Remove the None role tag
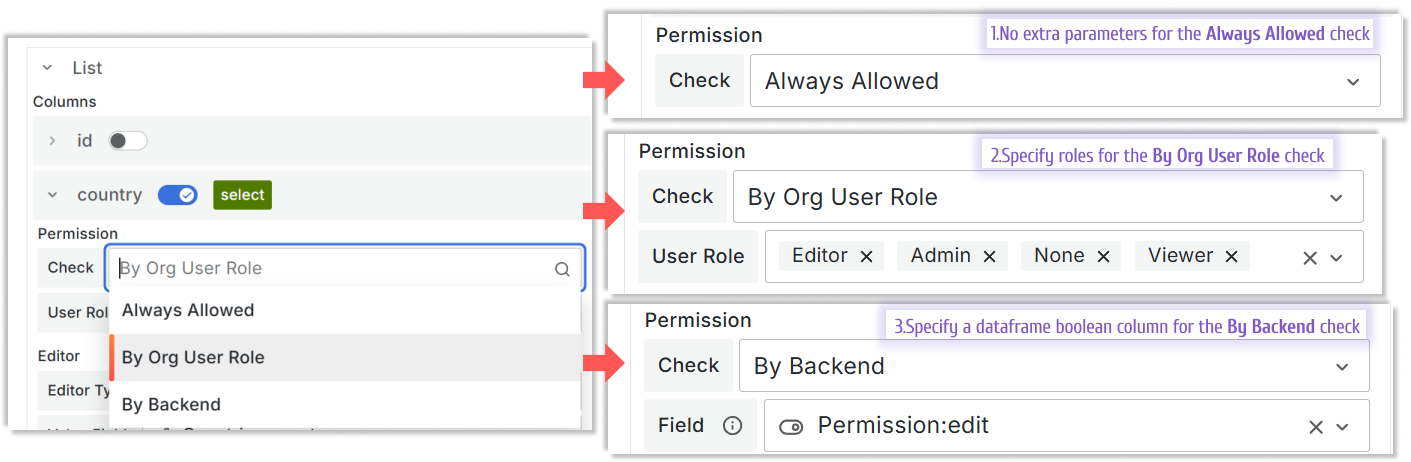The height and width of the screenshot is (462, 1411). (x=1103, y=257)
